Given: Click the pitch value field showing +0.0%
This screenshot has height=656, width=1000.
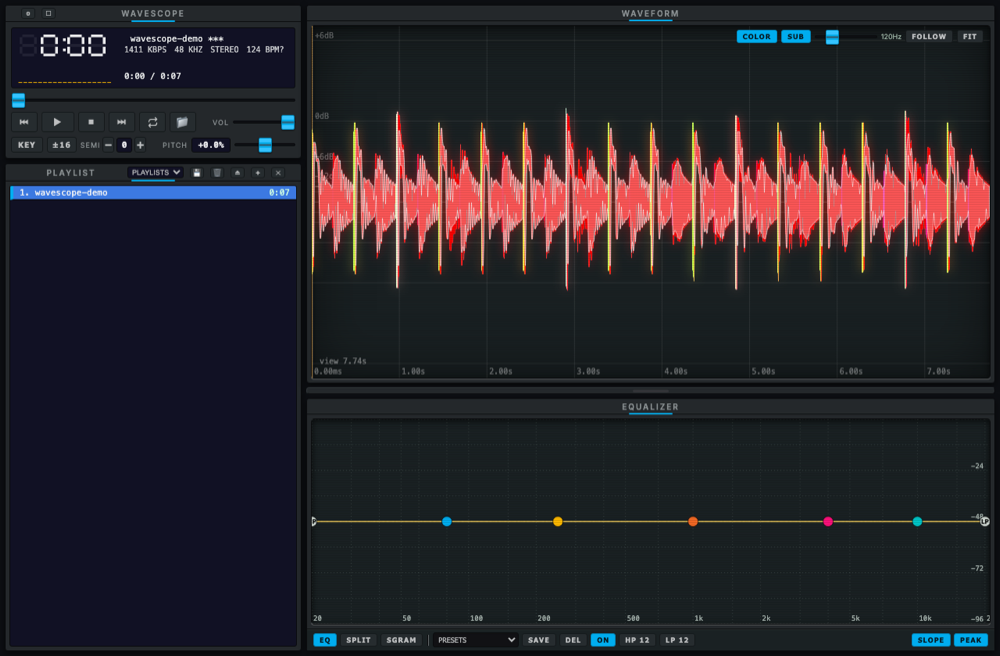Looking at the screenshot, I should tap(210, 145).
